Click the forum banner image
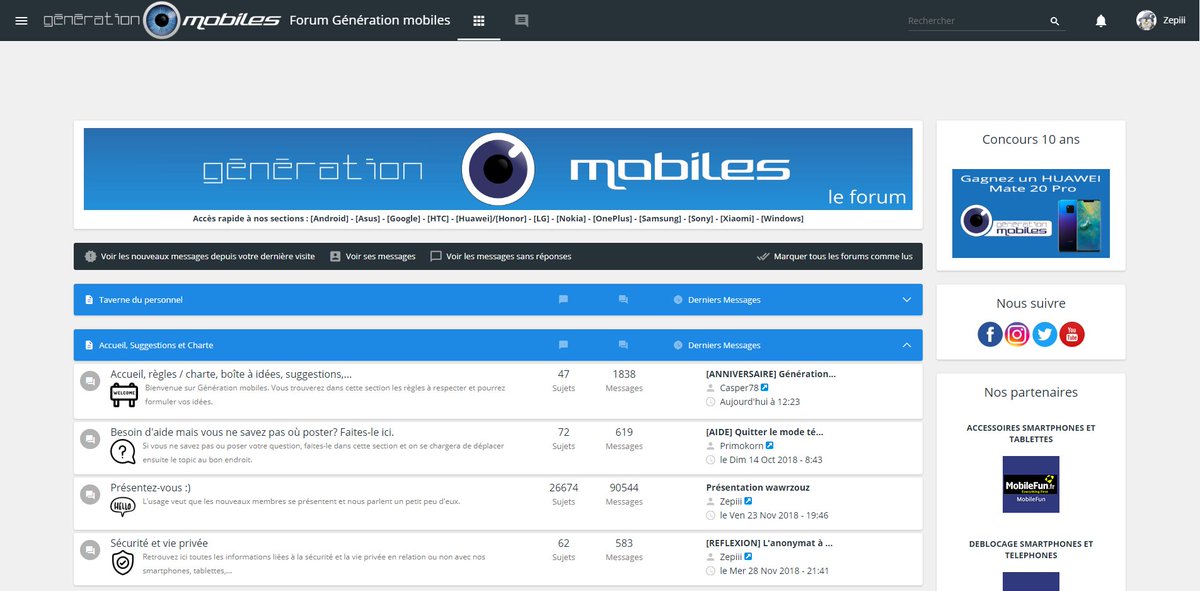This screenshot has width=1200, height=591. [x=498, y=169]
